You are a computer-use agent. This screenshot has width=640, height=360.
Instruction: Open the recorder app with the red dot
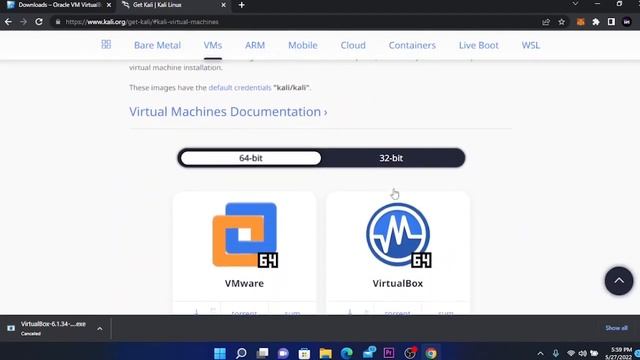[410, 353]
